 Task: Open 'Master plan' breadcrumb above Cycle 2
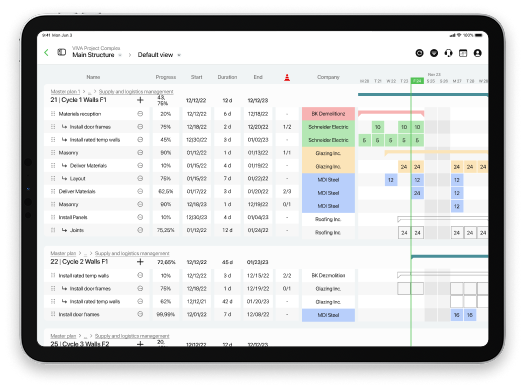[x=63, y=253]
